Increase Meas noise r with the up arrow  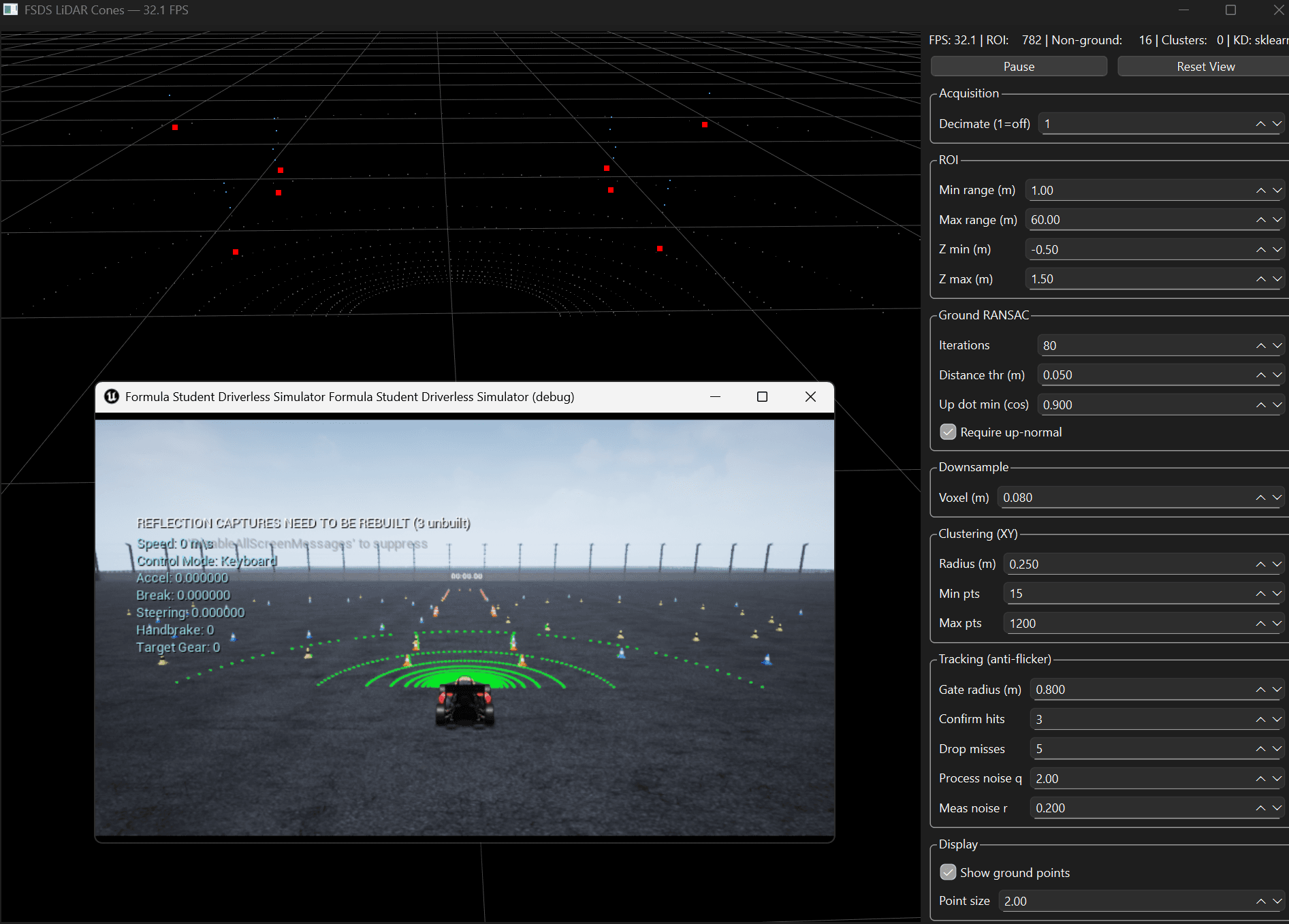click(1260, 808)
